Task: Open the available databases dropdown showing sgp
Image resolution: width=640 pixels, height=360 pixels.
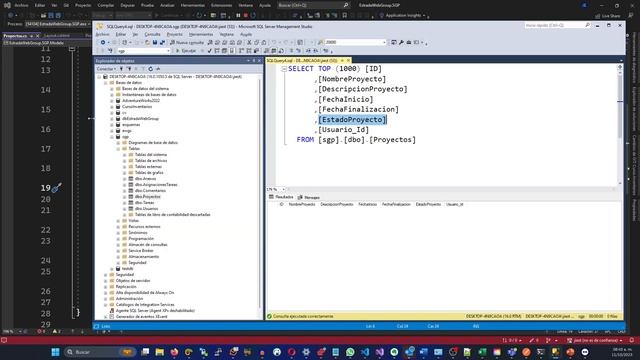Action: point(143,51)
